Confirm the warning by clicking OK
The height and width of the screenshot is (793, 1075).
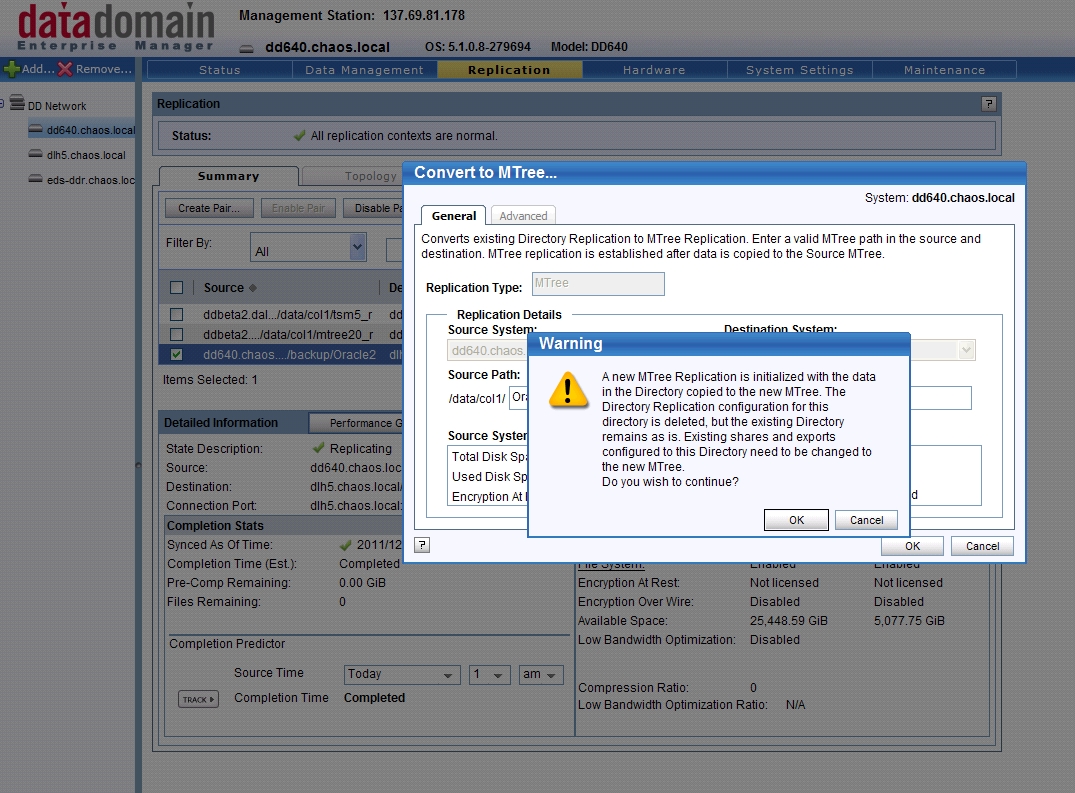(x=796, y=519)
